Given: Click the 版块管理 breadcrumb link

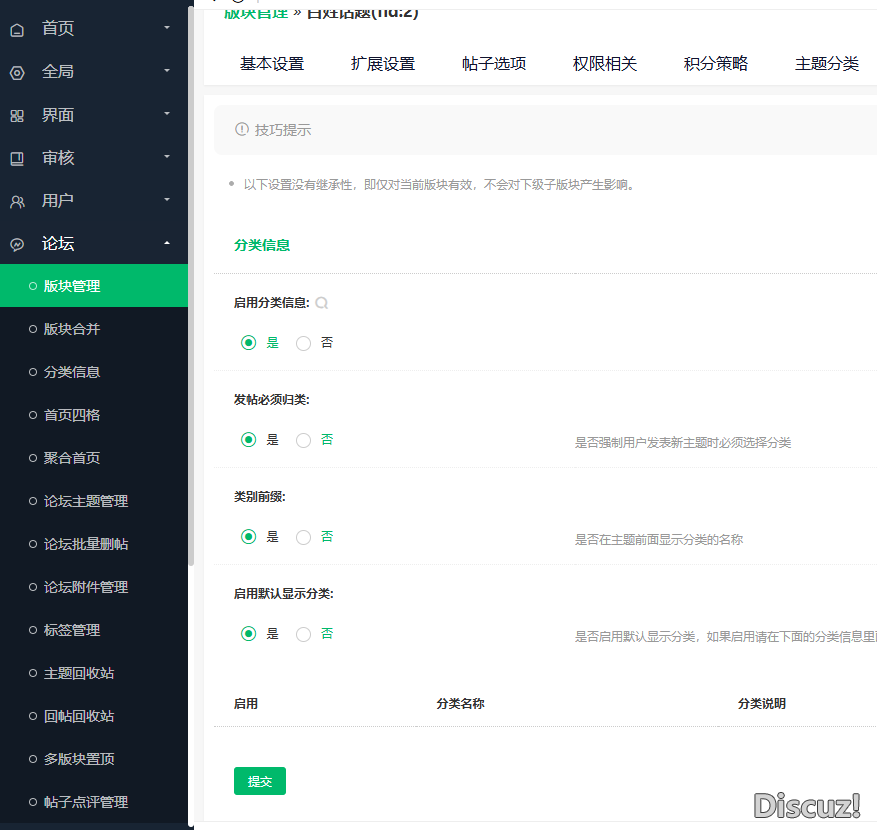Looking at the screenshot, I should 256,14.
